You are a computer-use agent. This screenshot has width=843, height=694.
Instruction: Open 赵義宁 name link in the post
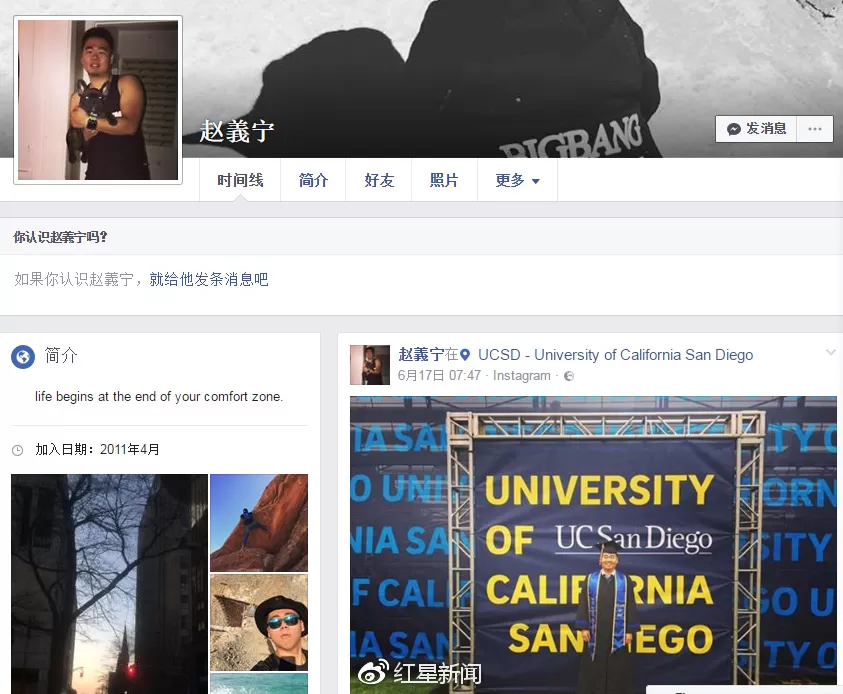click(420, 355)
